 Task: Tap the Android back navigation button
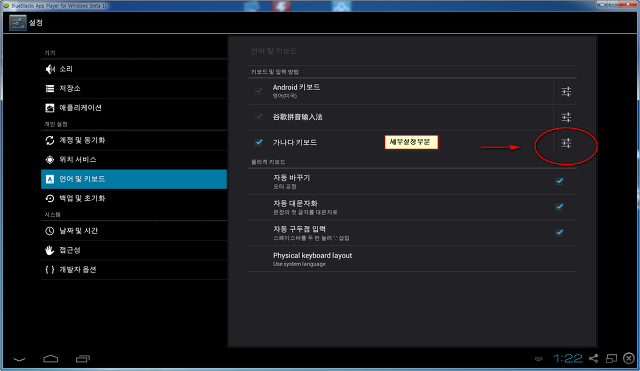pyautogui.click(x=19, y=359)
